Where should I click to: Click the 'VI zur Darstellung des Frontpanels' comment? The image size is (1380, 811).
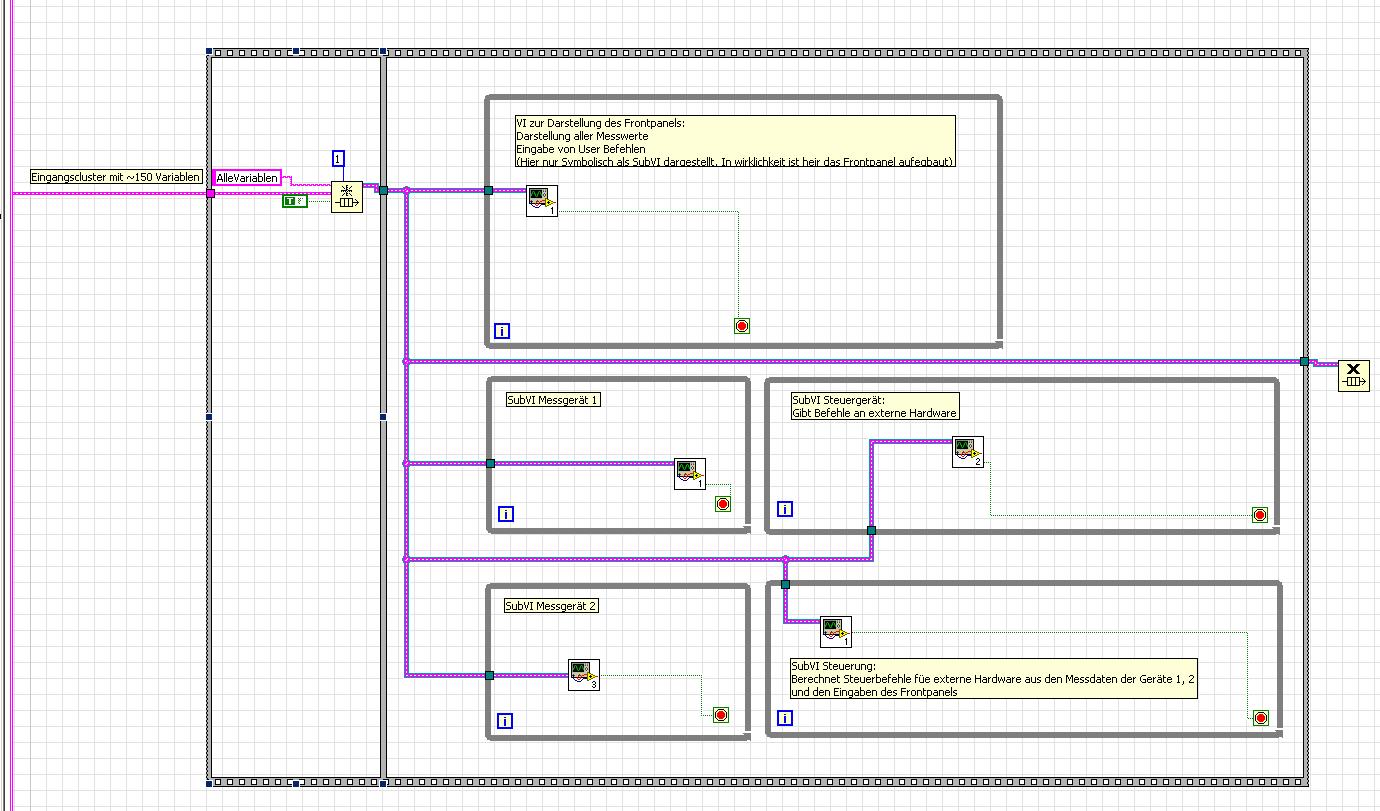[x=735, y=142]
